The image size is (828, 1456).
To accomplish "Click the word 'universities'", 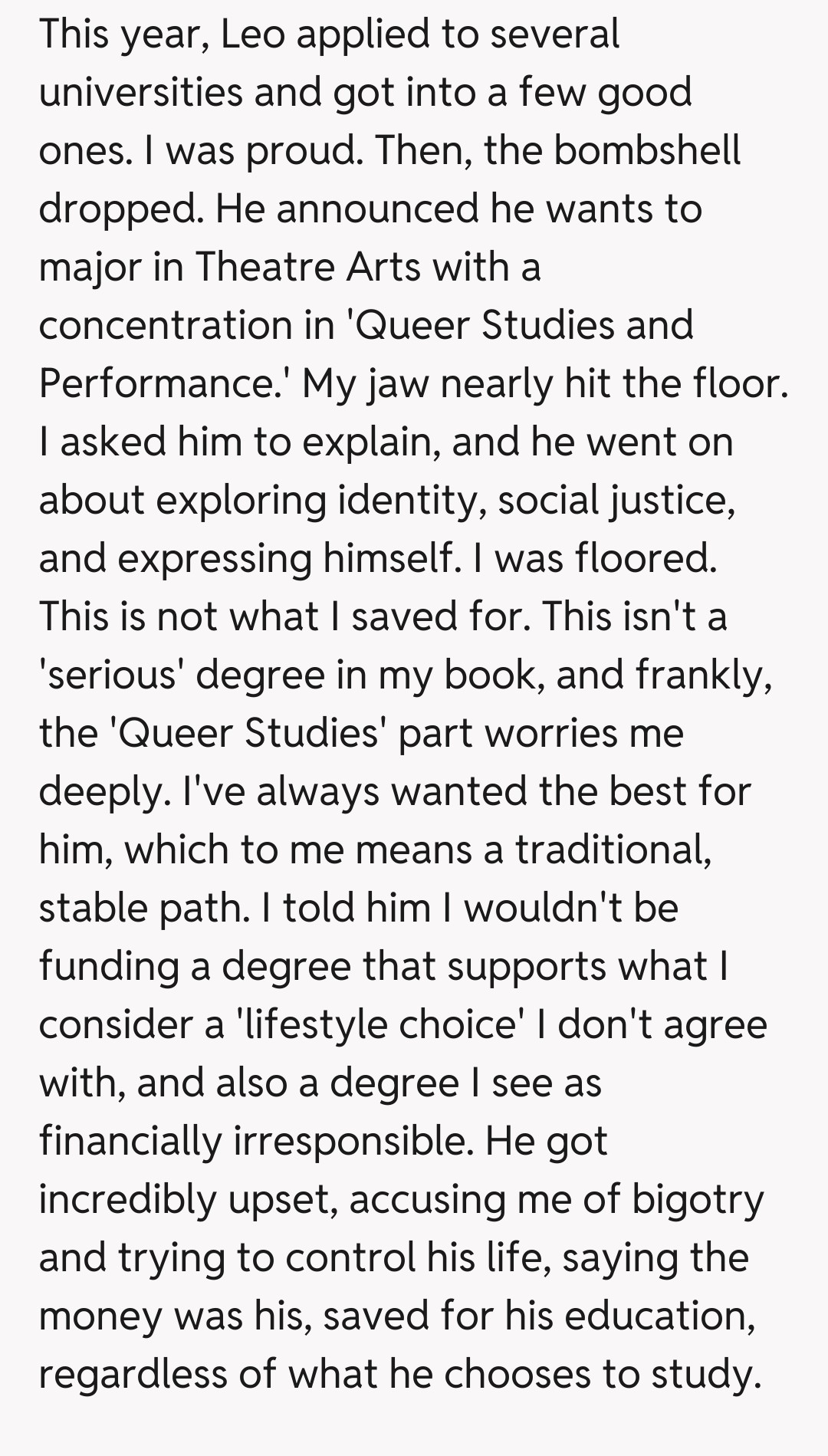I will (x=140, y=93).
